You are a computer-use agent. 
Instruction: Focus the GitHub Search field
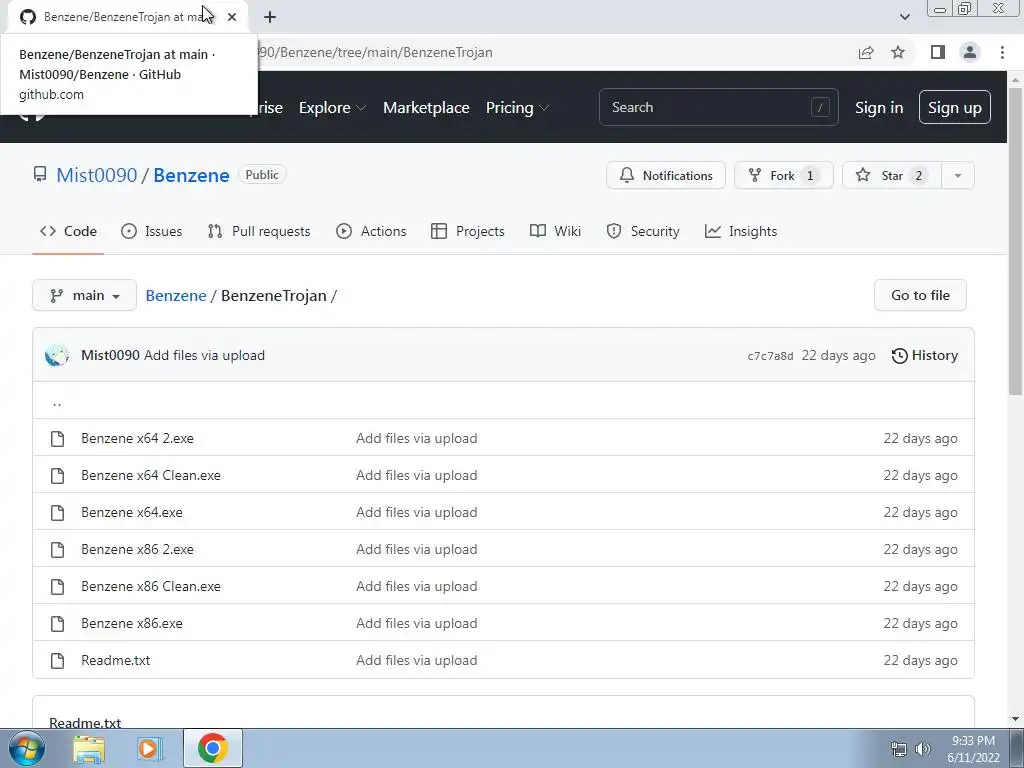718,107
